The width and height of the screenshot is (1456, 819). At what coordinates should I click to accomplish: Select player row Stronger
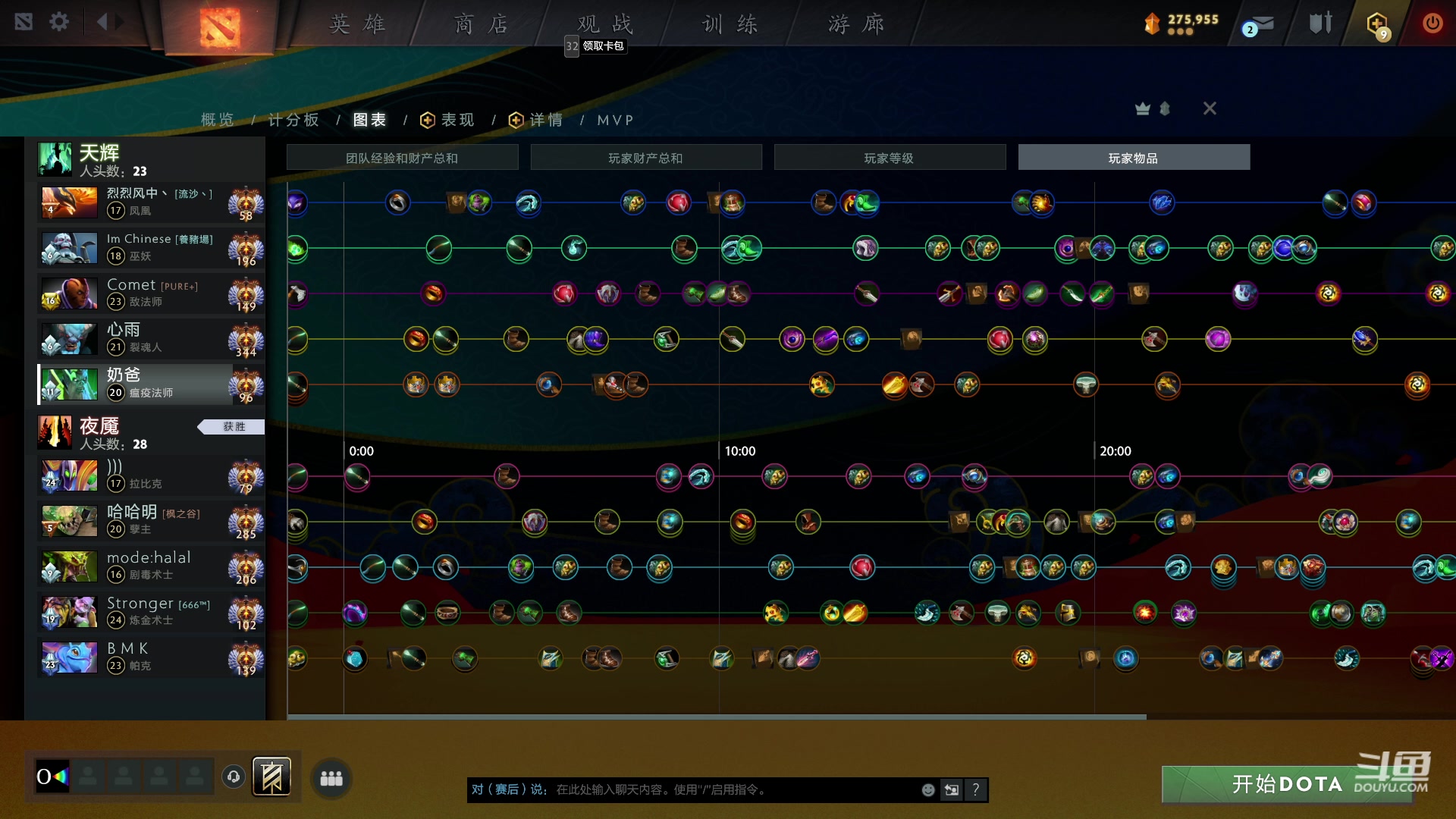pos(151,612)
